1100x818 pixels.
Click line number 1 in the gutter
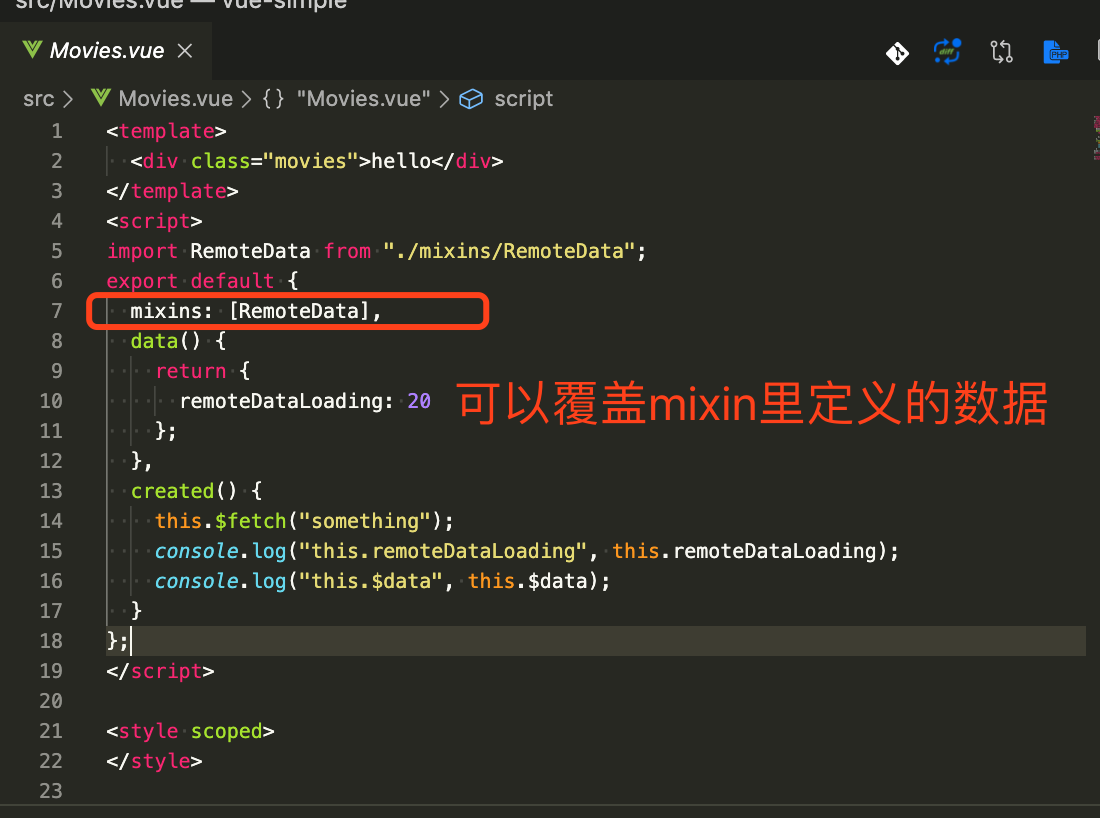point(56,131)
